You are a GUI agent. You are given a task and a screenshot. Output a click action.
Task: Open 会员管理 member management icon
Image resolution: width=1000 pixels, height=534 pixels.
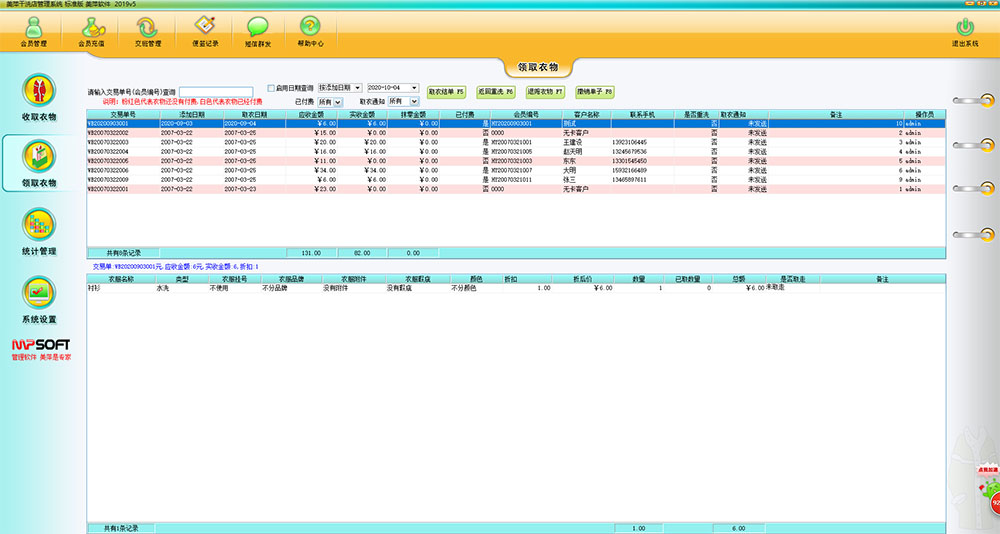click(33, 31)
